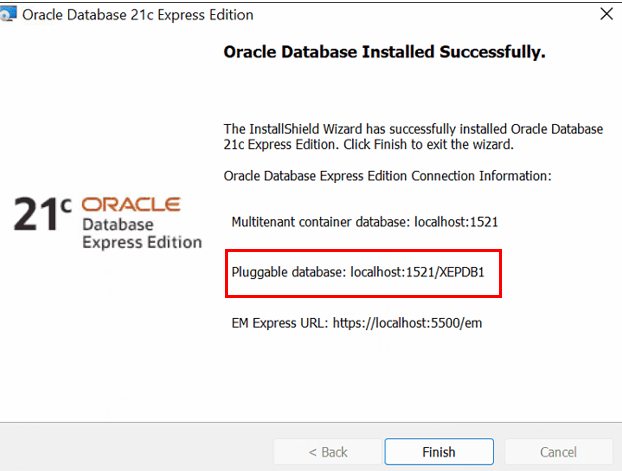622x471 pixels.
Task: Select the Pluggable database label
Action: click(x=289, y=272)
